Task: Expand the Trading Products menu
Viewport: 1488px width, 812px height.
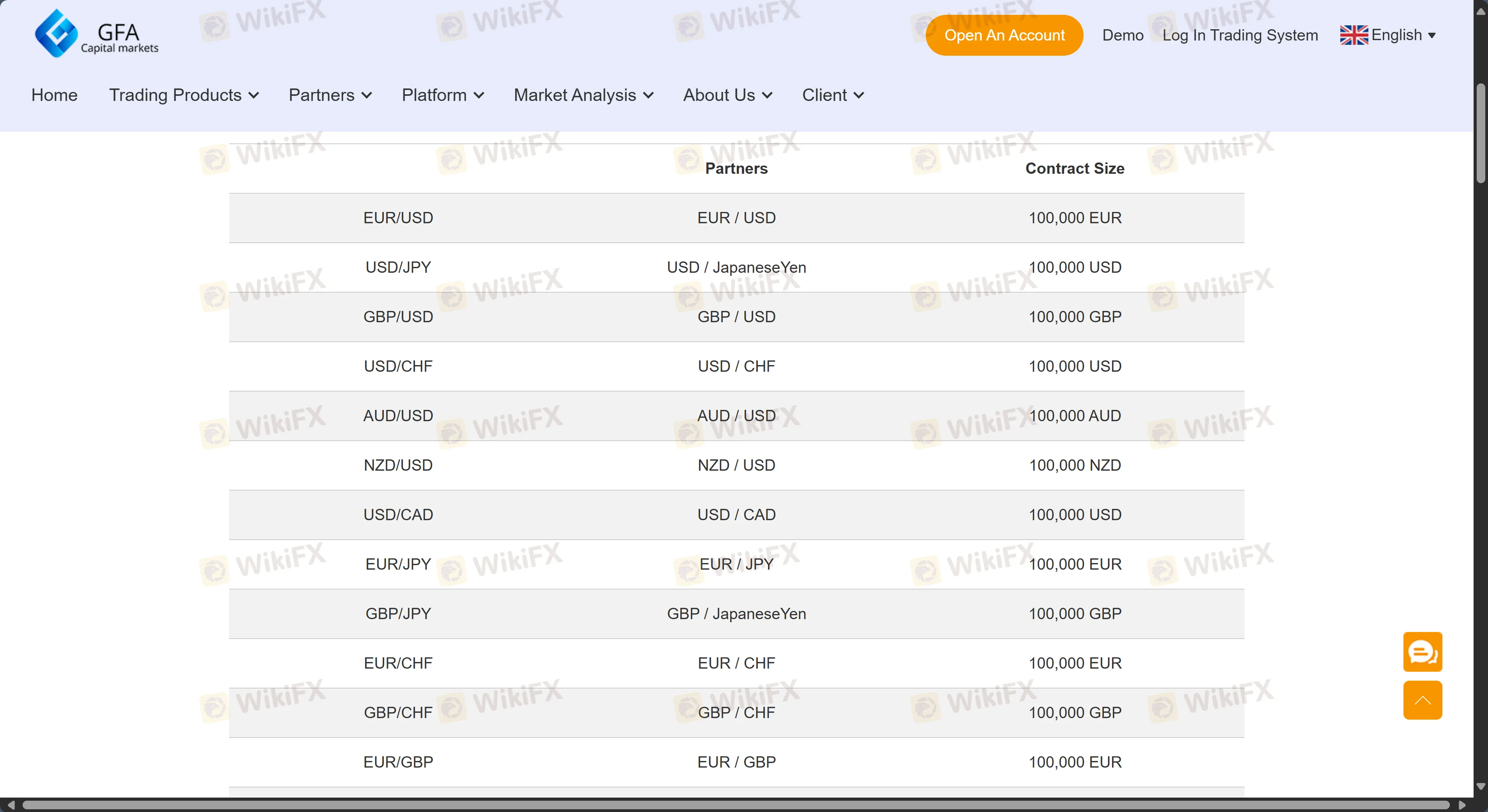Action: pos(184,95)
